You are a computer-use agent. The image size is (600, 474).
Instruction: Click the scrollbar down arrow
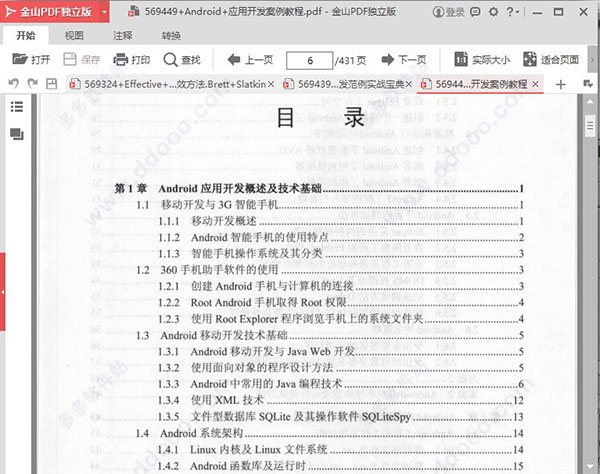coord(590,466)
